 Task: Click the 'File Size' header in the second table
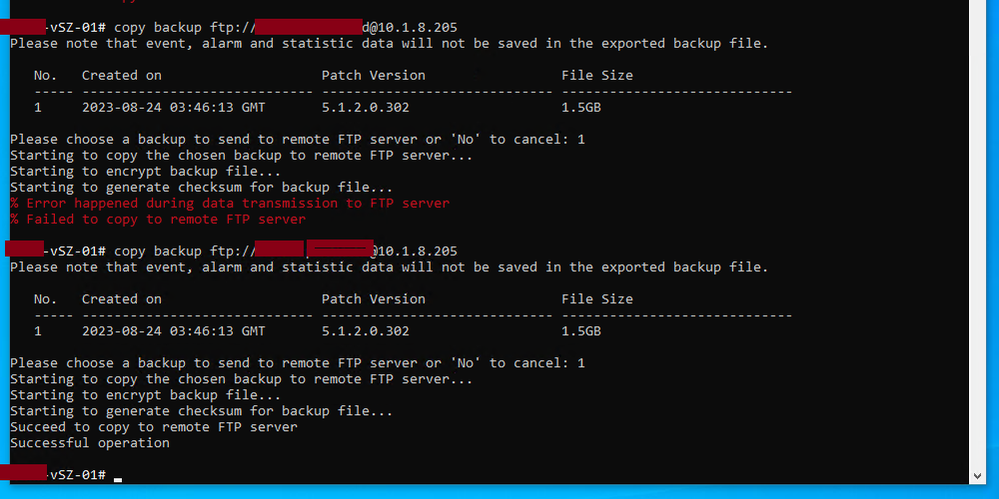(x=597, y=299)
